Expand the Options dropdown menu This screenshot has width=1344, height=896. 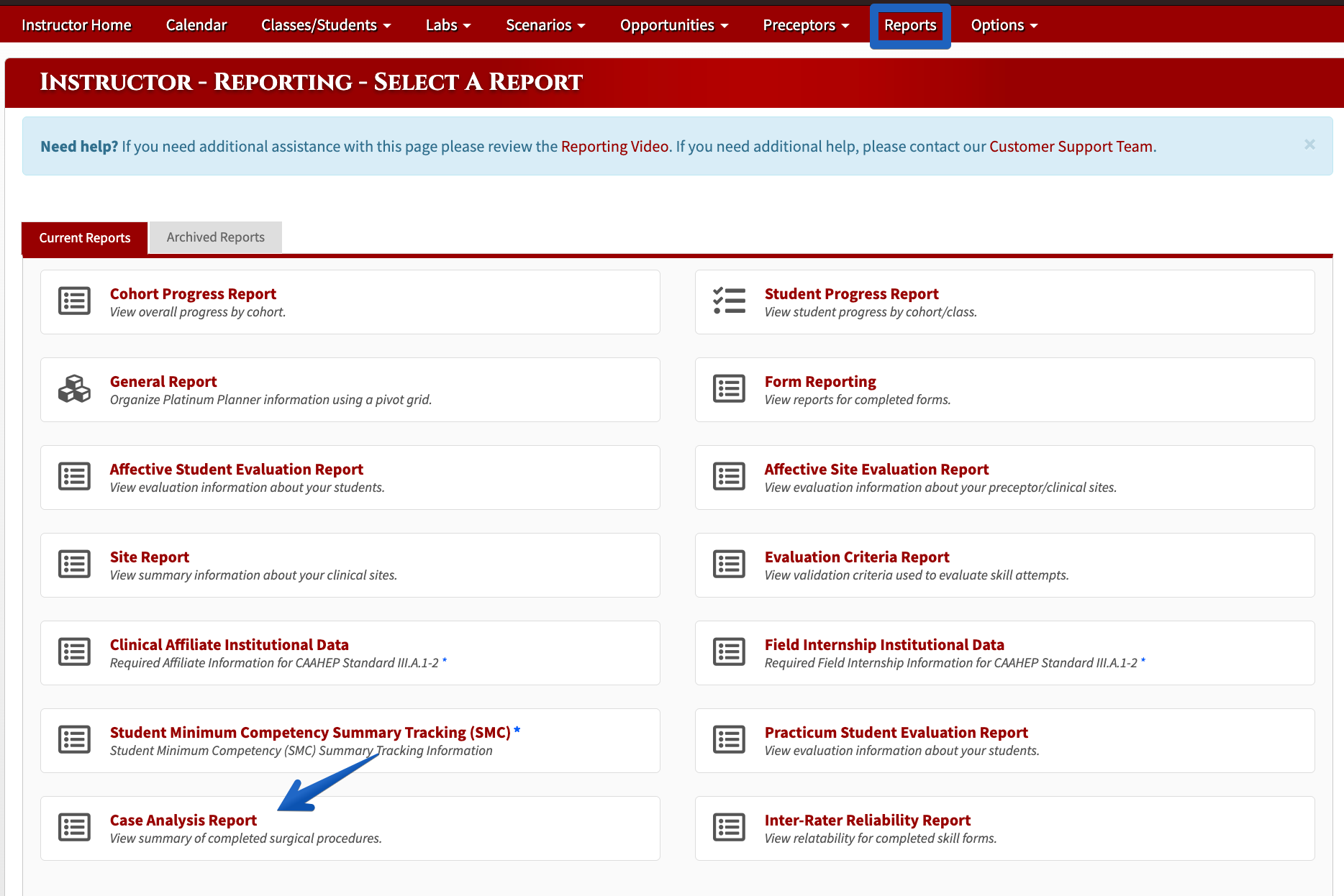(x=1004, y=25)
